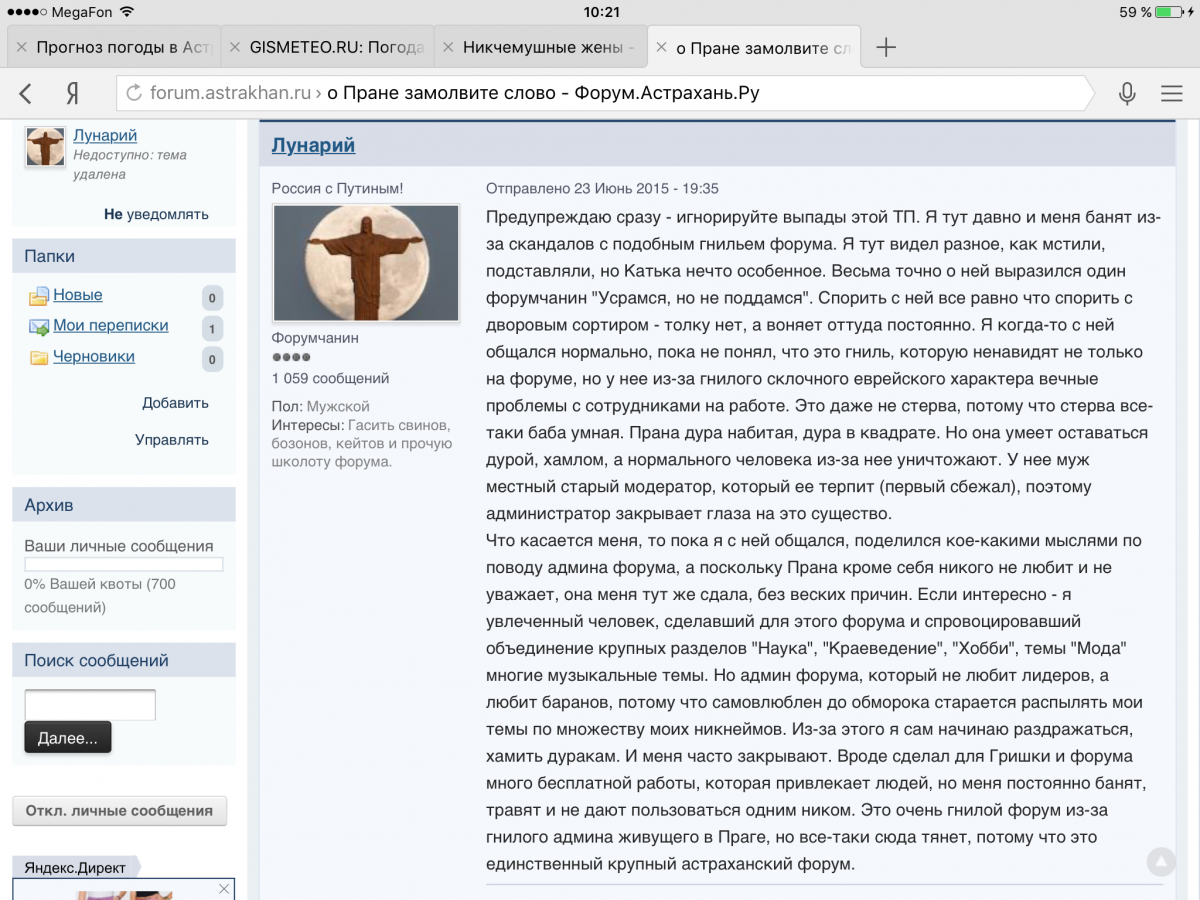This screenshot has height=900, width=1200.
Task: Open the Новые folder
Action: (77, 295)
